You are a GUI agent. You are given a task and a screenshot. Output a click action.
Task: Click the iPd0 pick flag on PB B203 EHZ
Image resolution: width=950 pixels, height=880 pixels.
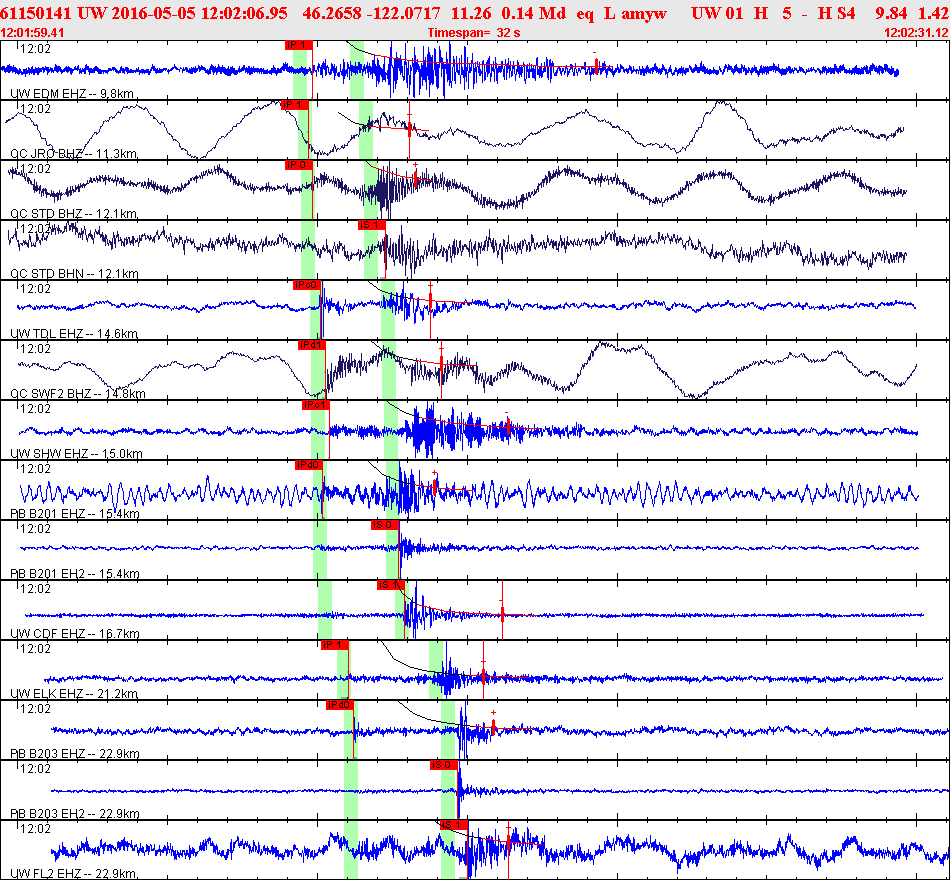(340, 705)
